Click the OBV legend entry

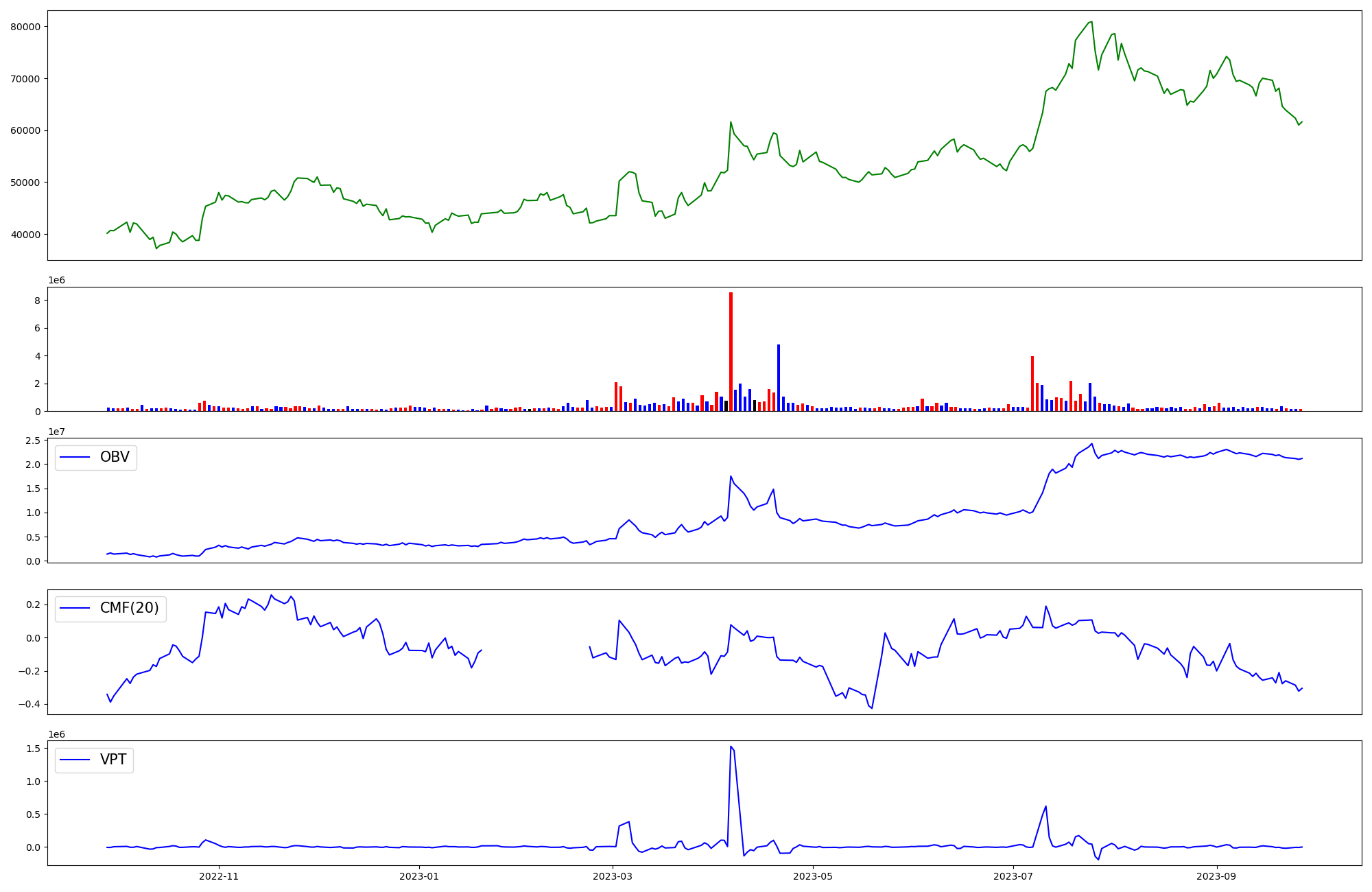[96, 458]
